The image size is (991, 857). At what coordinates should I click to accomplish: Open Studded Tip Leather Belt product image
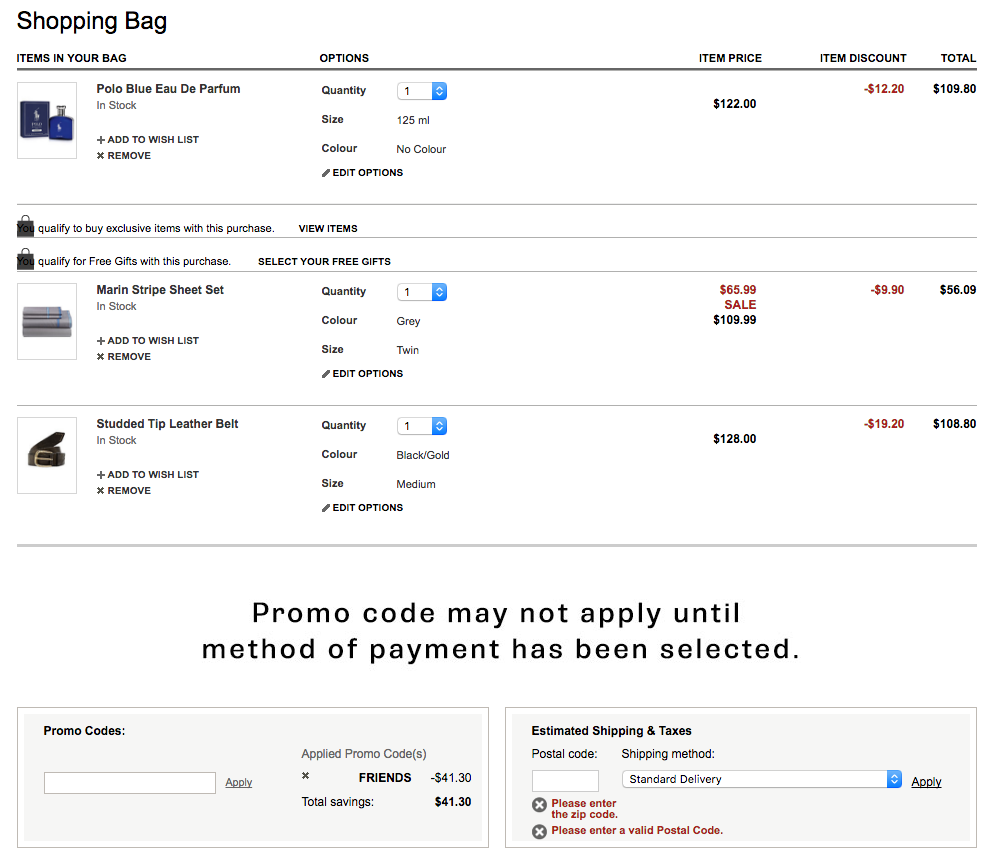[47, 455]
